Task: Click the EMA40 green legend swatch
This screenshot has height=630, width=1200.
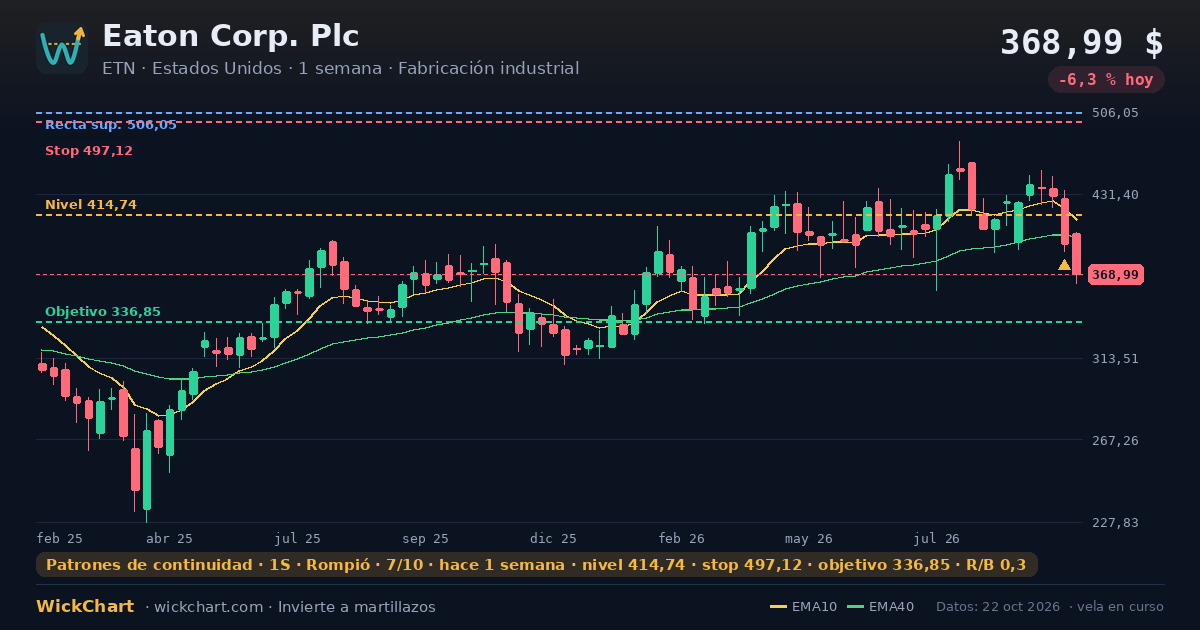Action: 855,607
